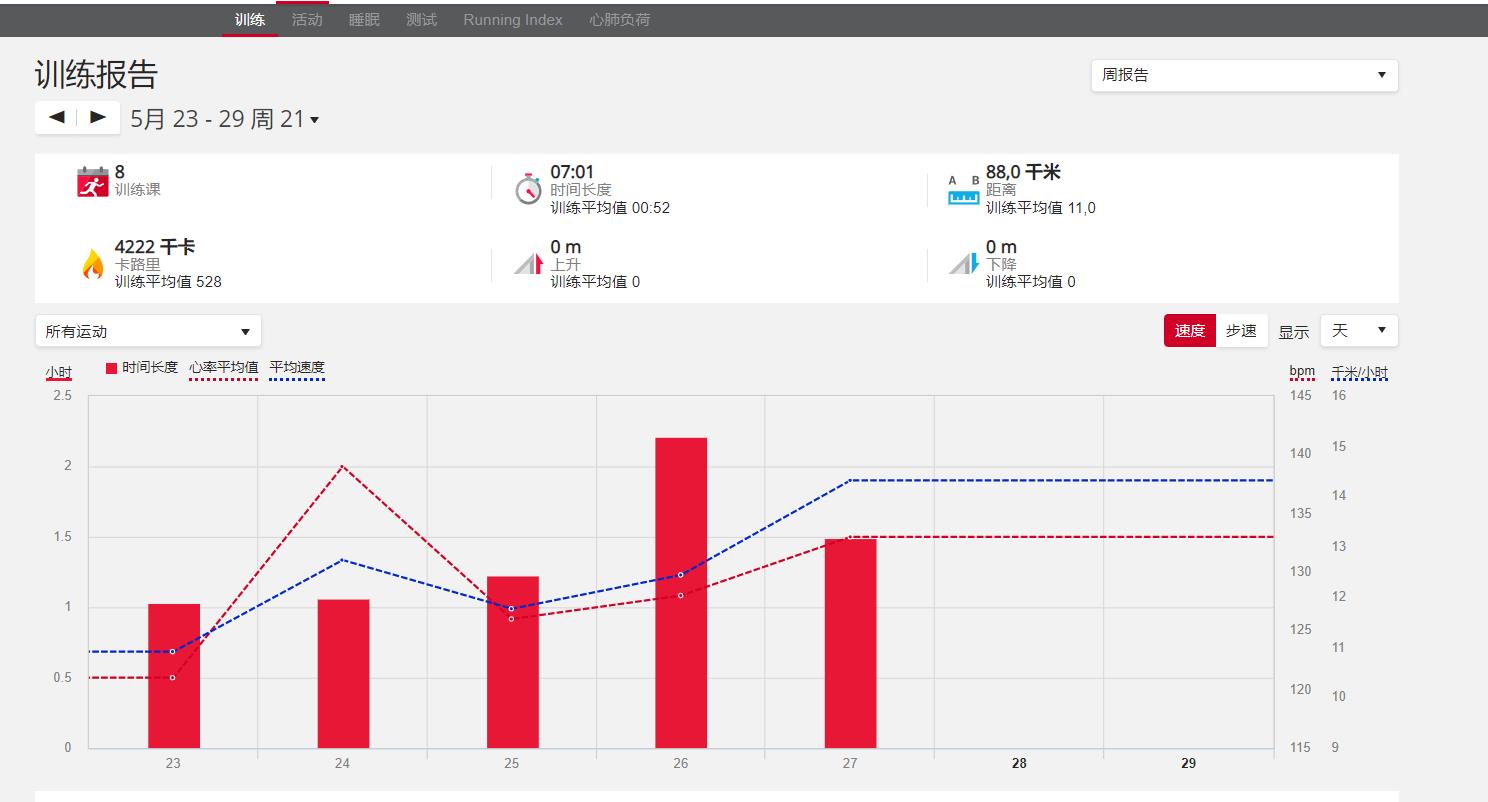Click the 平均速度 legend link
This screenshot has width=1488, height=802.
pyautogui.click(x=297, y=368)
